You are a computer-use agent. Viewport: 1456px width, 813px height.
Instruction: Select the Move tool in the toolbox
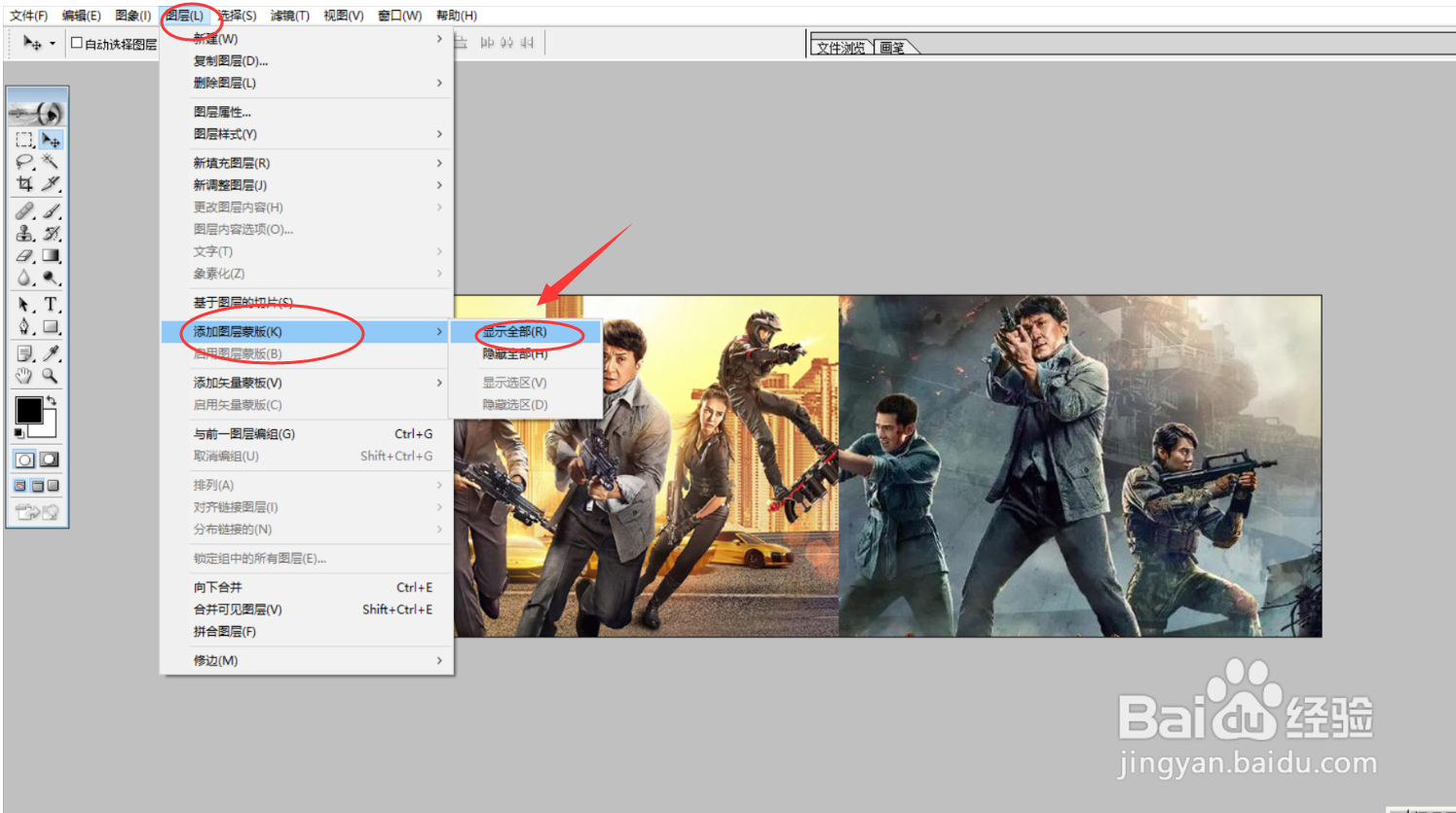[51, 140]
